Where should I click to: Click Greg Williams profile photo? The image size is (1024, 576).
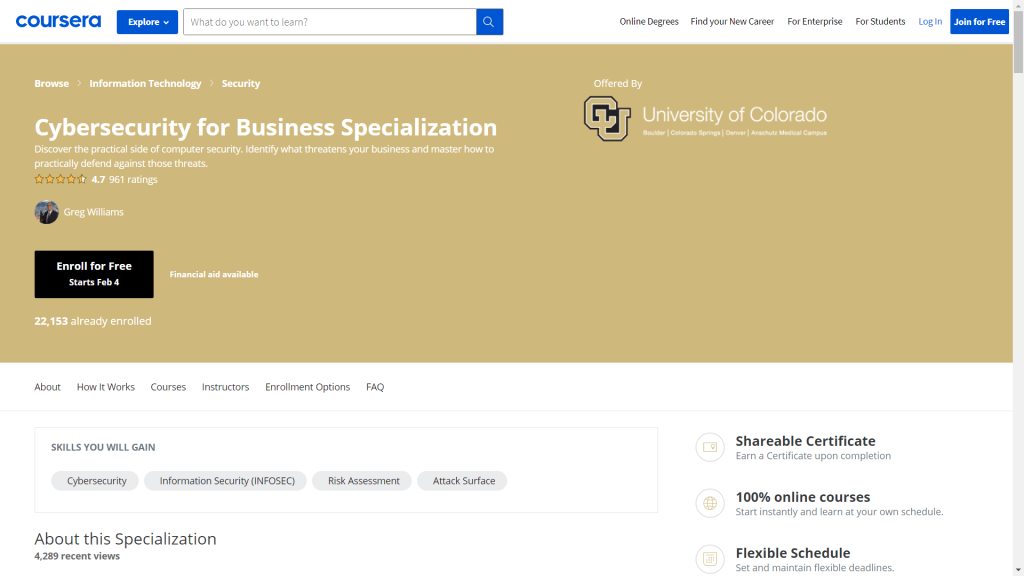point(46,212)
